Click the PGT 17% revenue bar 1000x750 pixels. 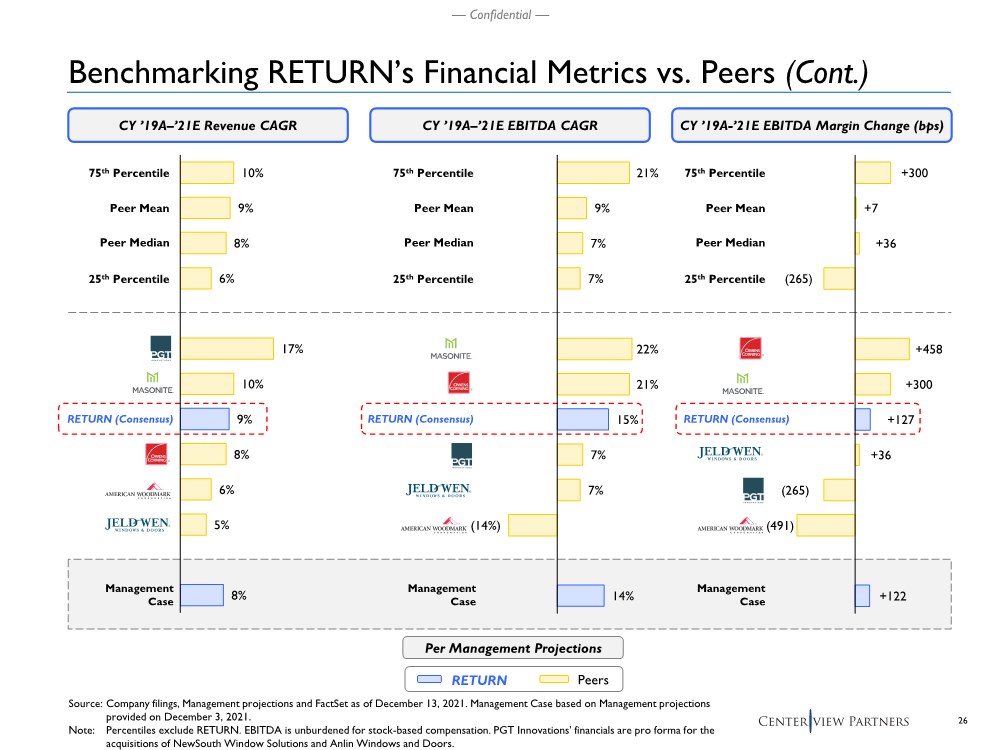click(x=226, y=348)
